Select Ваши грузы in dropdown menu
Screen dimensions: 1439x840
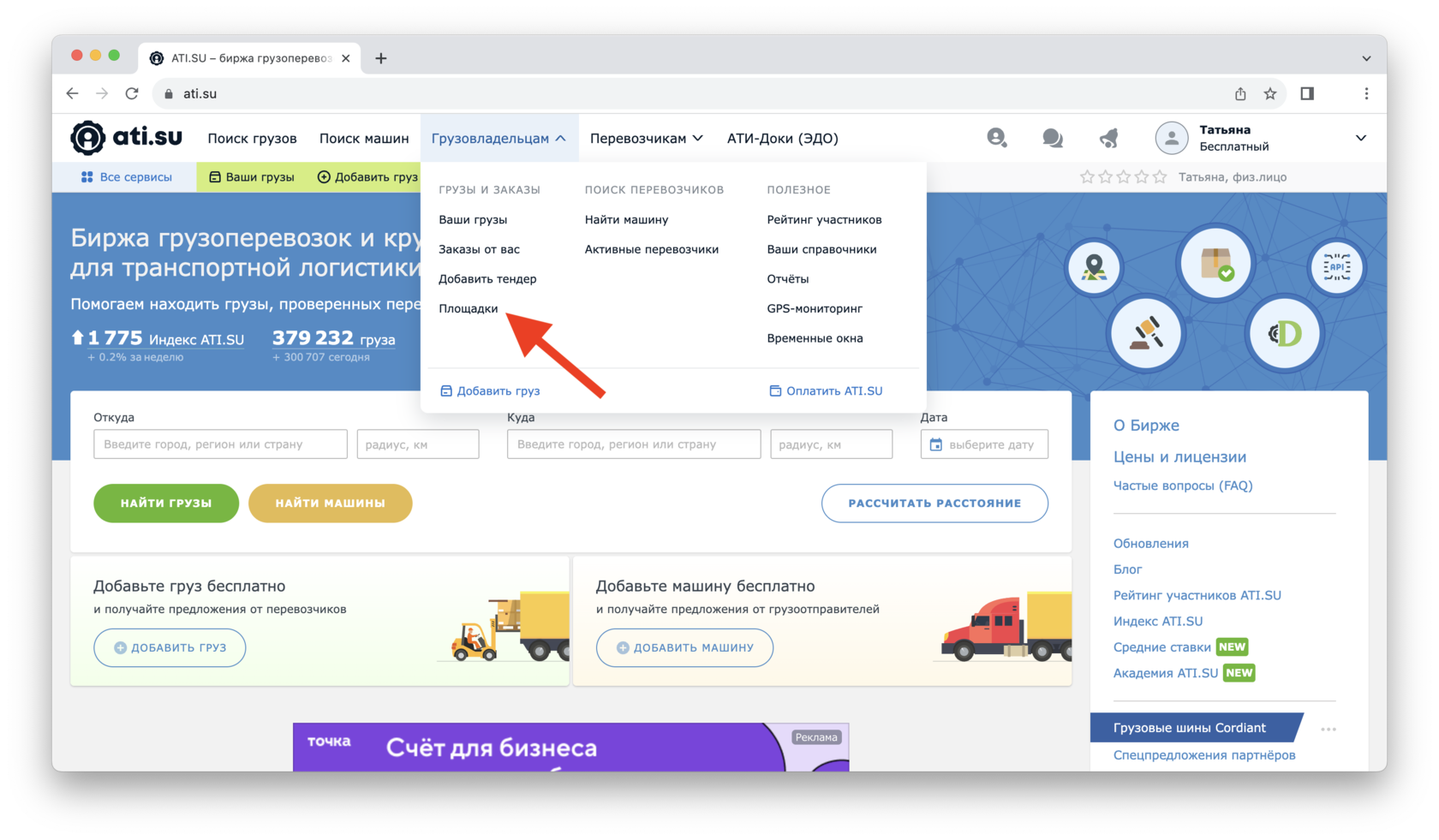pos(473,219)
